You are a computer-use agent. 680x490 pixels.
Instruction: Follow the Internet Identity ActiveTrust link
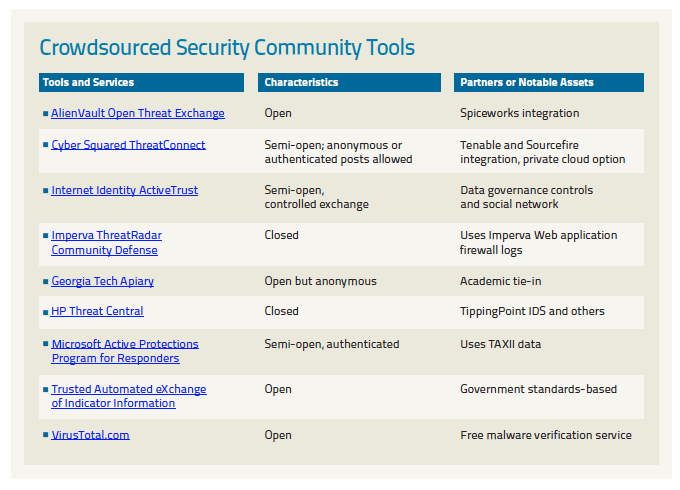point(124,190)
